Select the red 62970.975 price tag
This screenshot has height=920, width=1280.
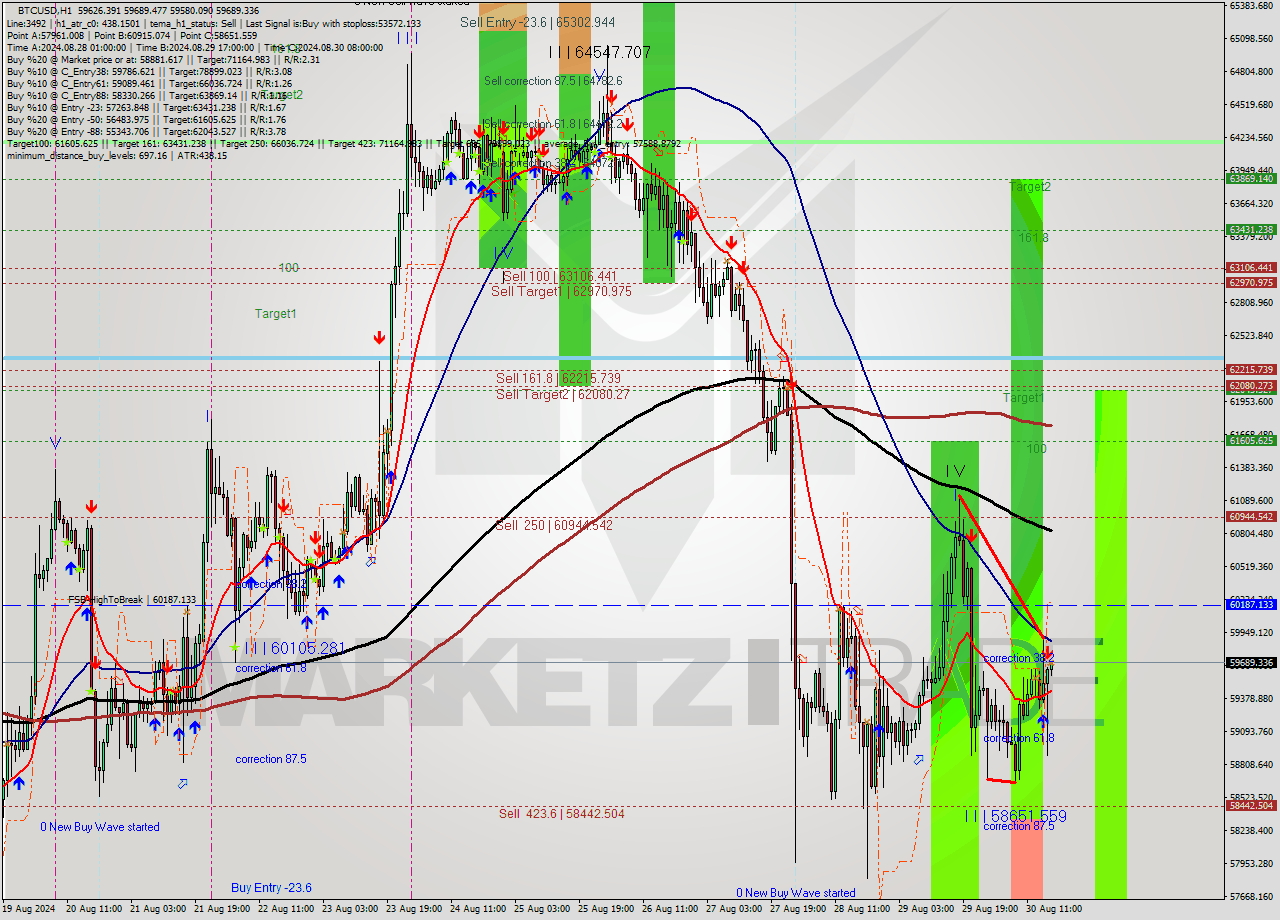(1251, 283)
